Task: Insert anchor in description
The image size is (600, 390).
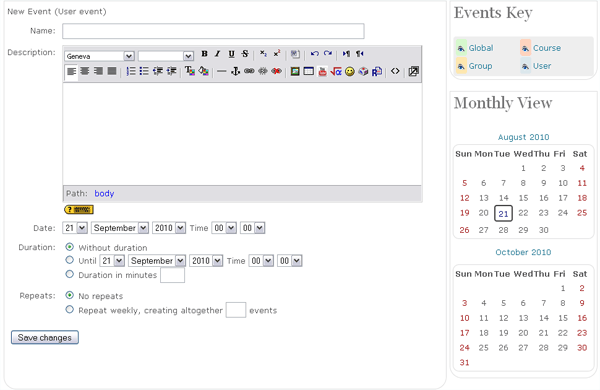Action: click(x=235, y=72)
